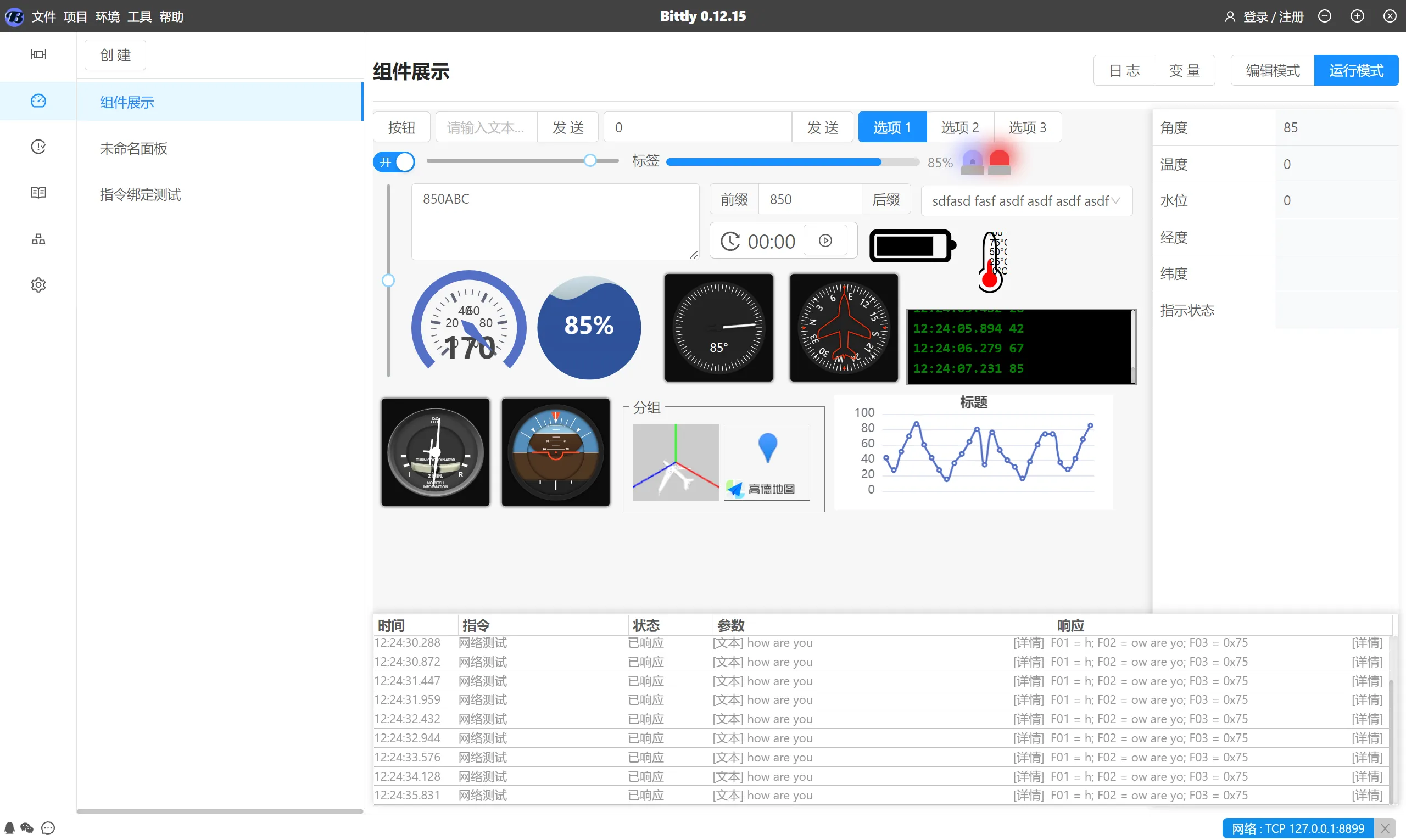Screen dimensions: 1406x840
Task: Focus the 请输入文本 text input
Action: click(487, 127)
